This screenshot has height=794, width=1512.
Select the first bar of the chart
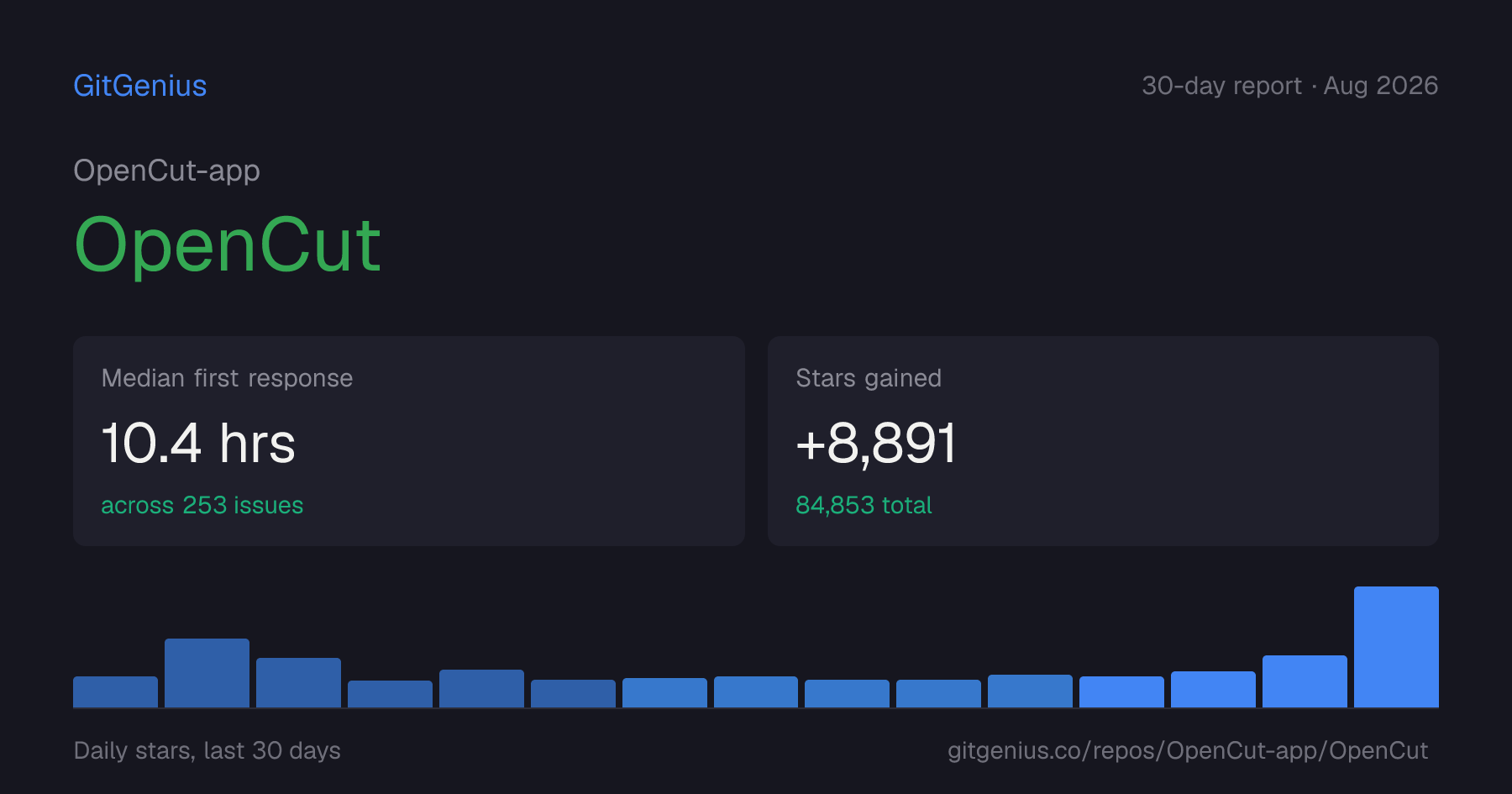click(x=115, y=691)
